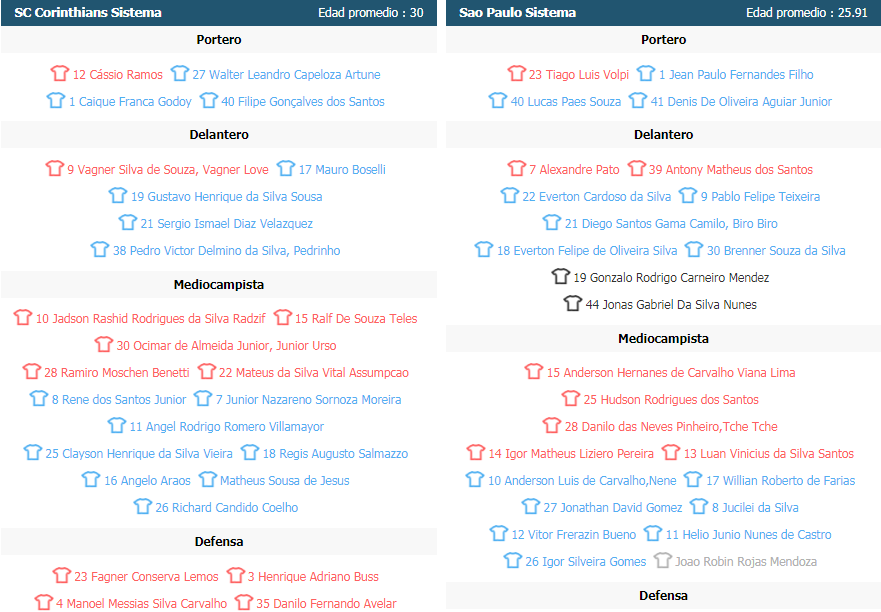This screenshot has width=881, height=612.
Task: Open Everton Felipe de Oliveira Silva
Action: [x=587, y=251]
